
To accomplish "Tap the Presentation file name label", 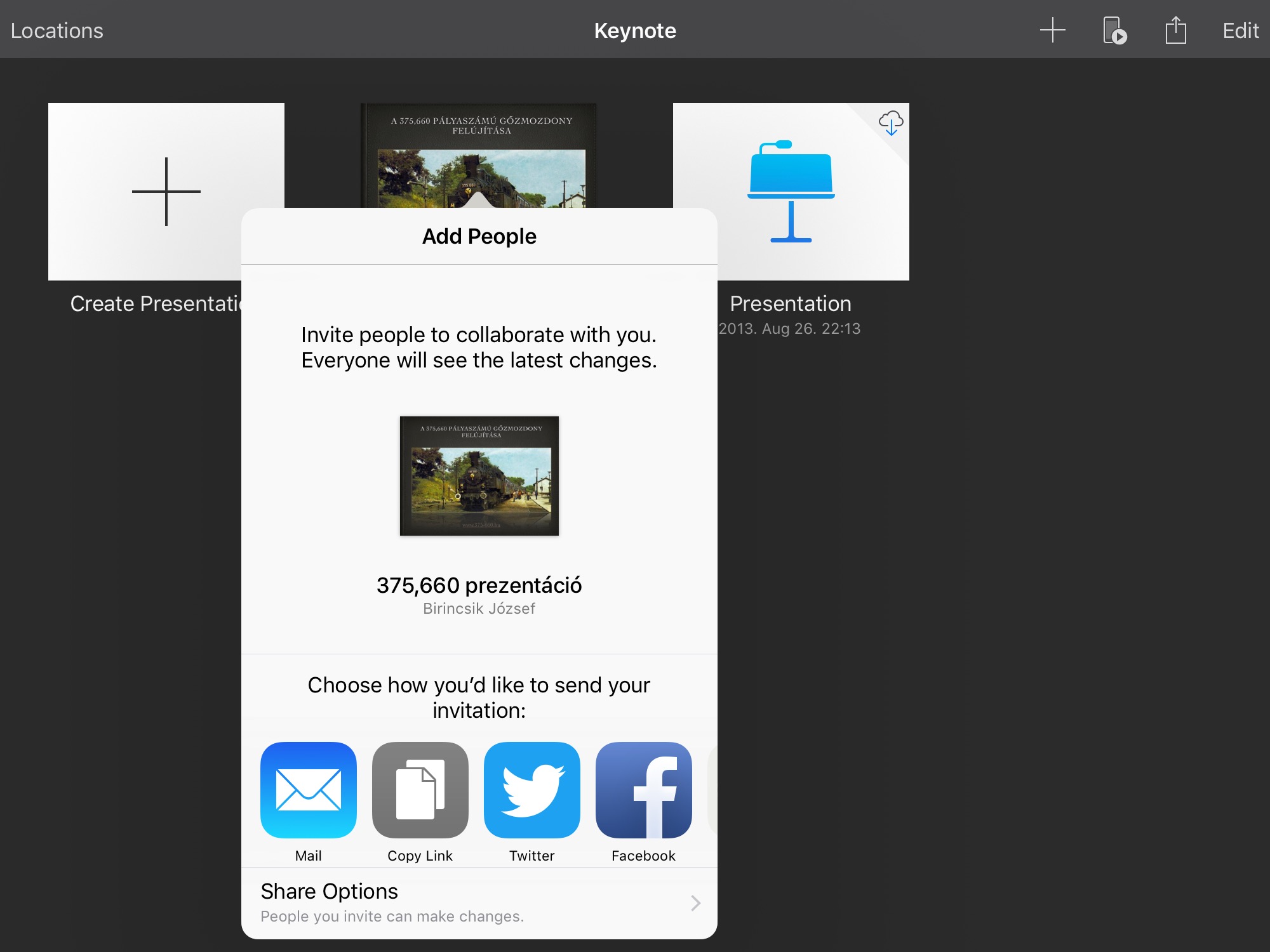I will coord(790,303).
